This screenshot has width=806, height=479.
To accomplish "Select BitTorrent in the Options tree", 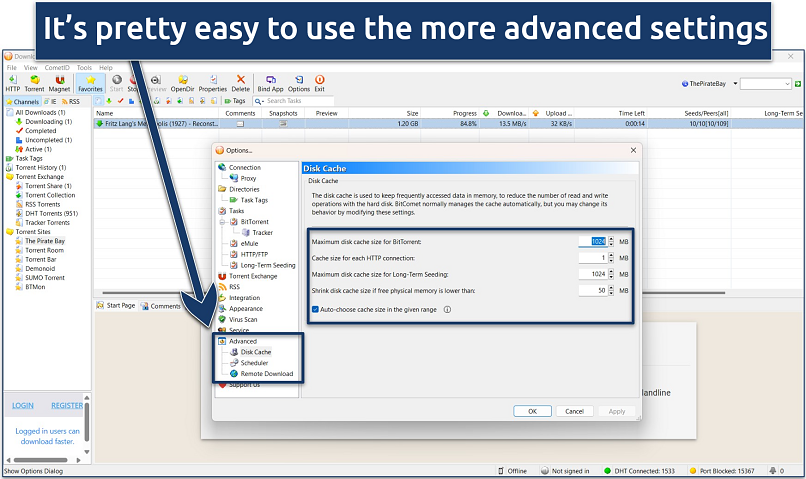I will (x=254, y=222).
